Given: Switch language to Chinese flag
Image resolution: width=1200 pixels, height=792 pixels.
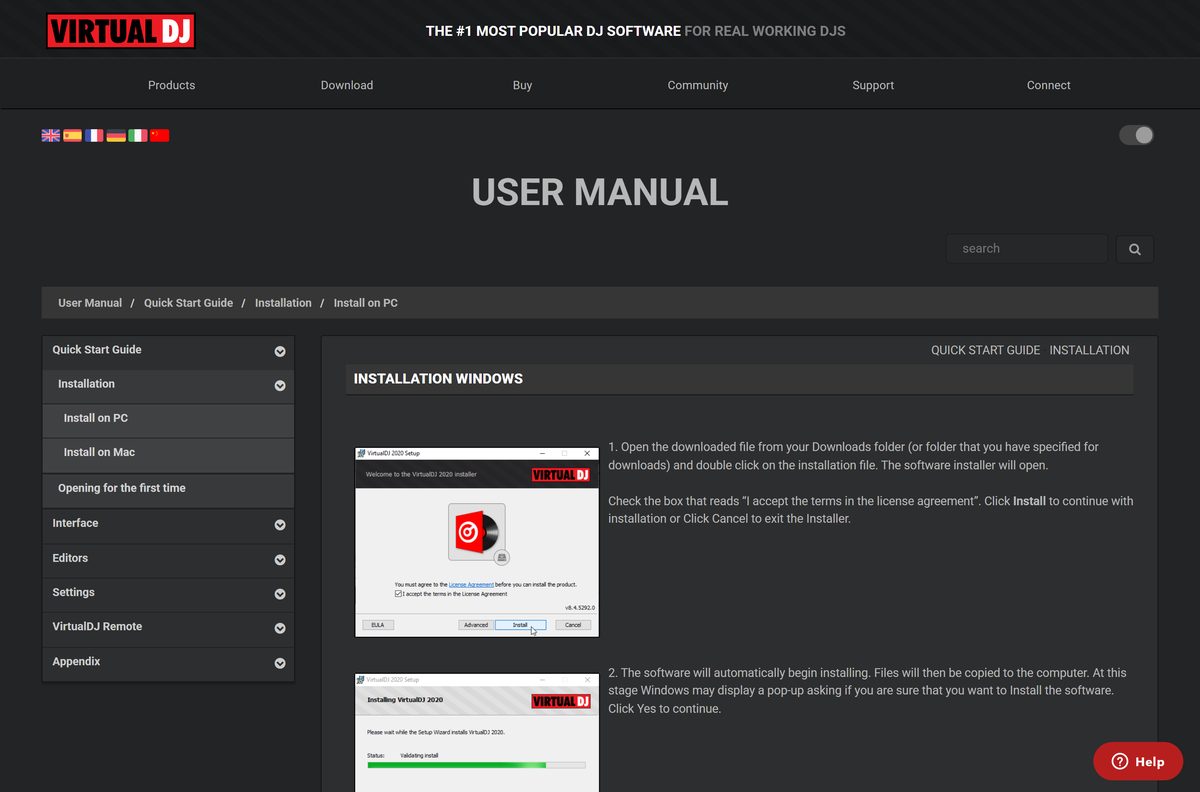Looking at the screenshot, I should [x=159, y=135].
